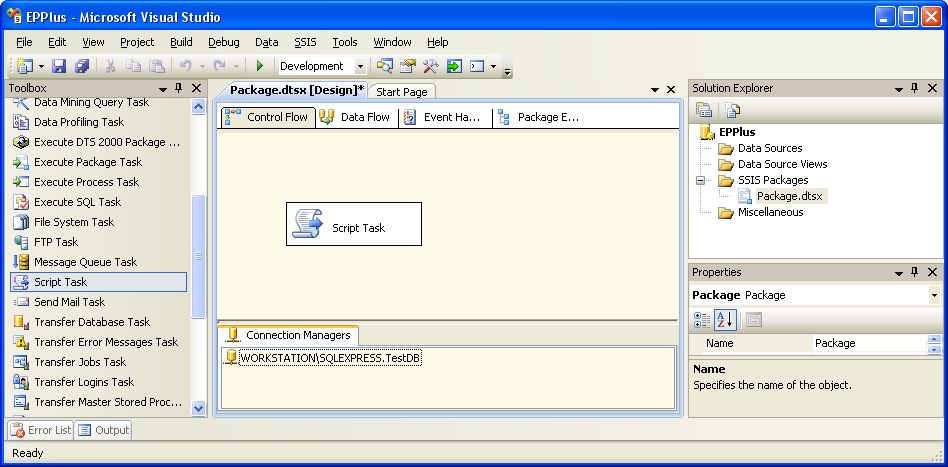Click the Solution Explorer Properties toolbar icon
This screenshot has width=948, height=467.
click(x=704, y=110)
